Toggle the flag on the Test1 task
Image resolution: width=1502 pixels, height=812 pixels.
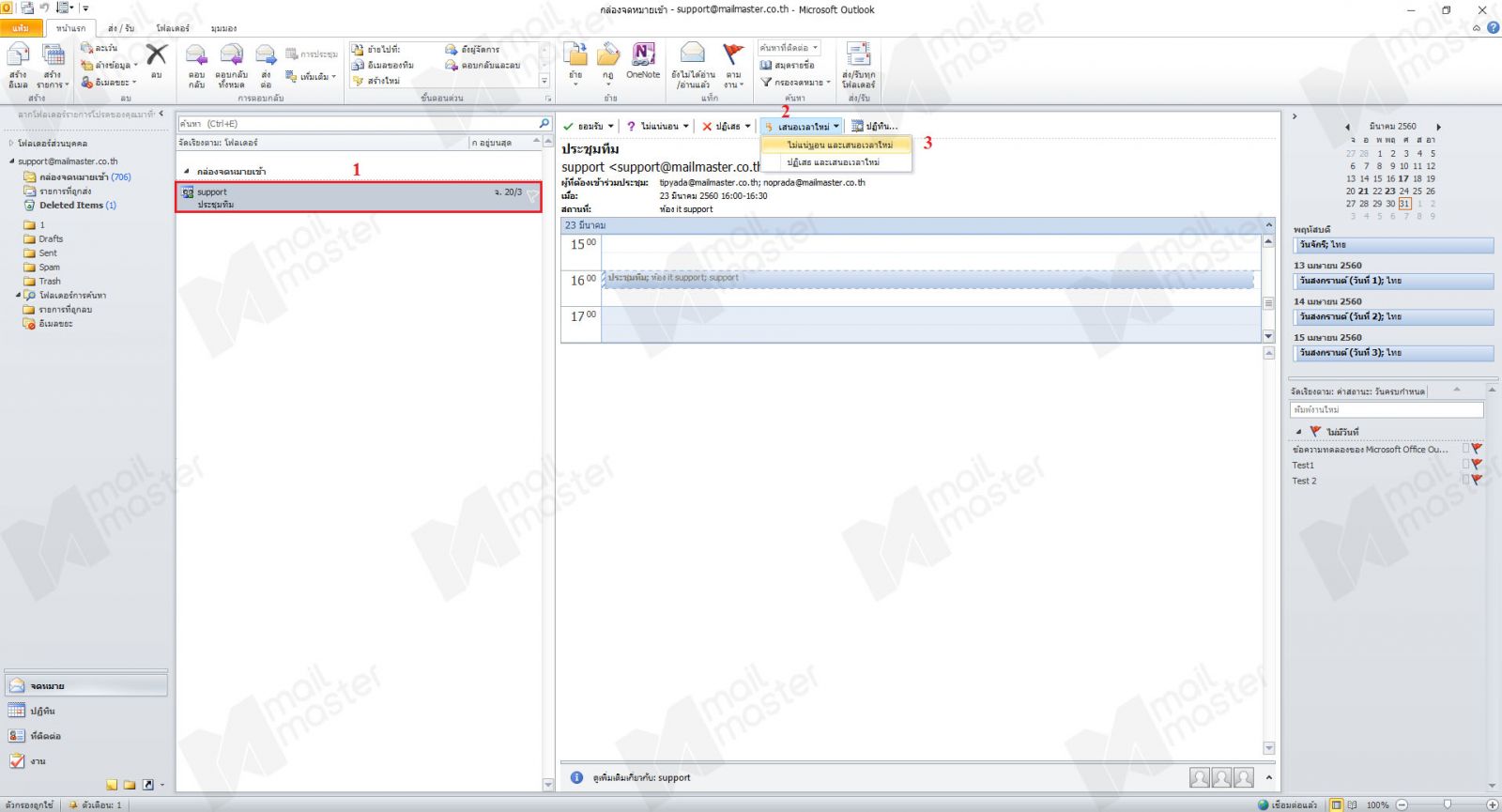point(1476,465)
